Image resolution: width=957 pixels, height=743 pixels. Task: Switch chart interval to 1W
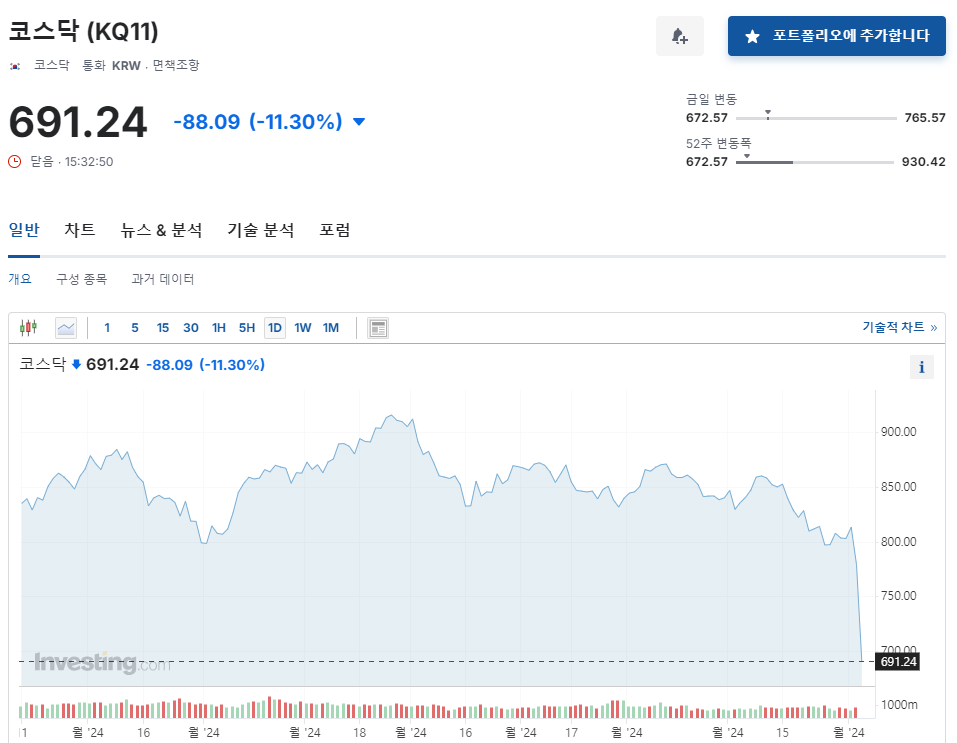tap(303, 328)
